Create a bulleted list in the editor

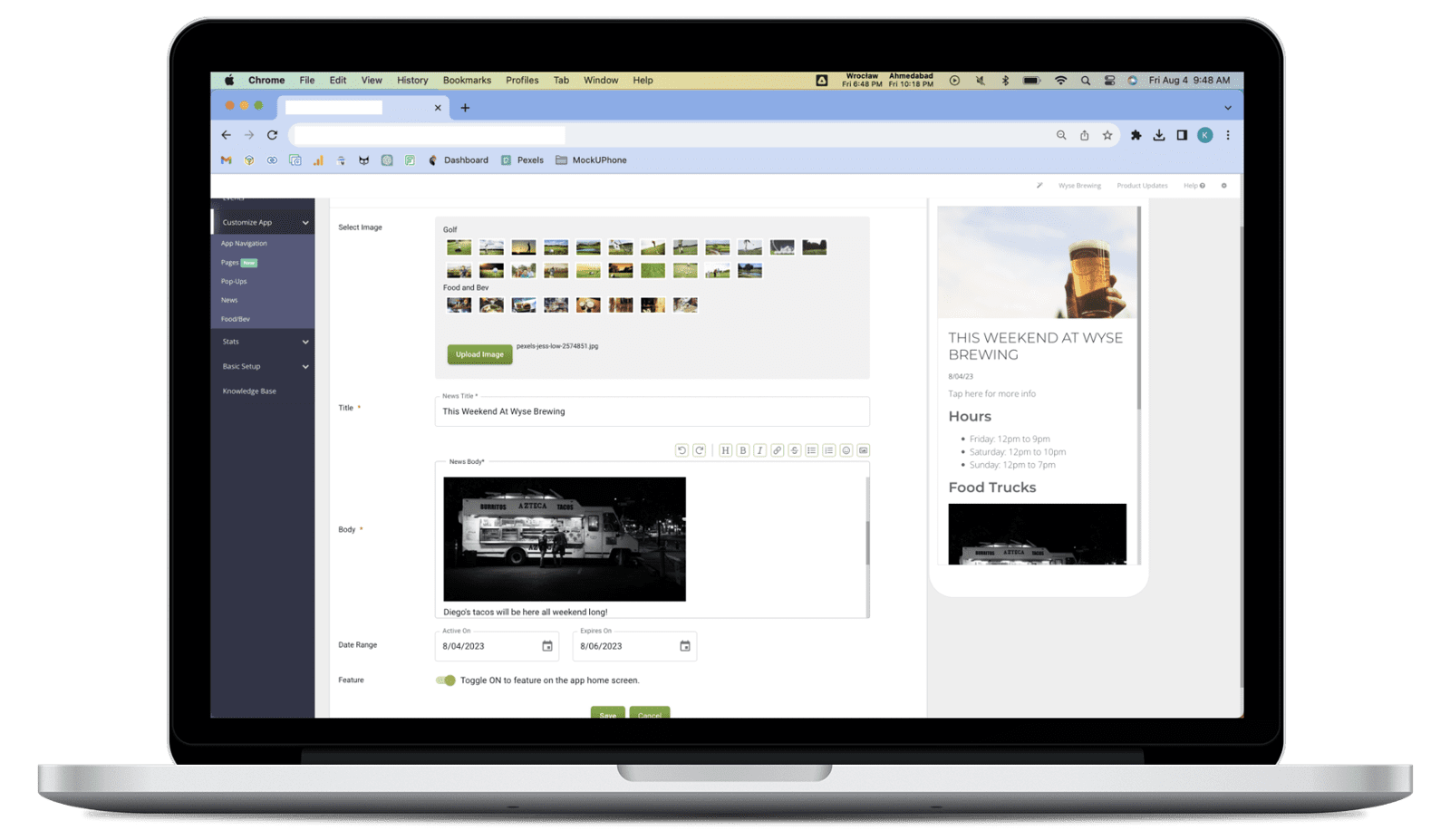(x=811, y=450)
